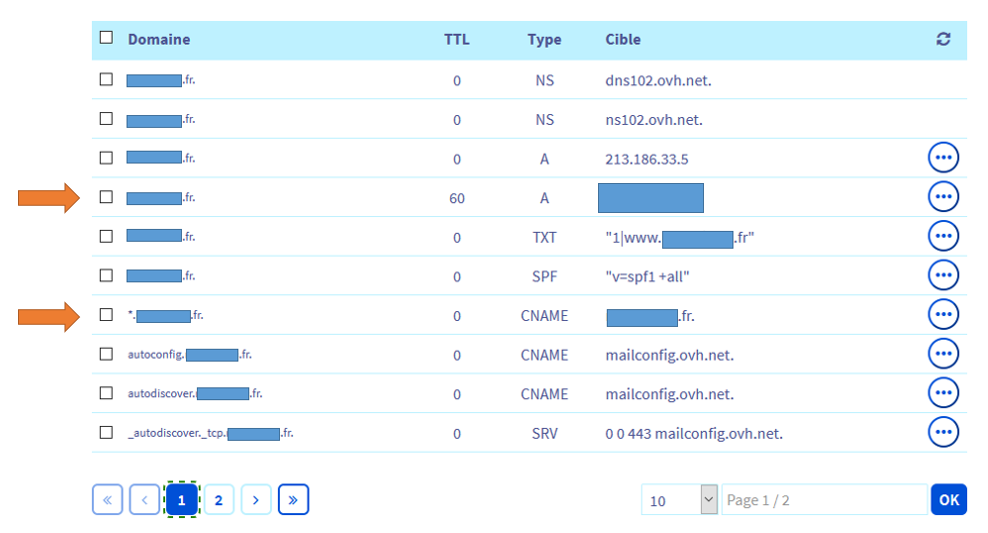This screenshot has height=533, width=988.
Task: Check the dns102.ovh.net. NS record checkbox
Action: [x=106, y=79]
